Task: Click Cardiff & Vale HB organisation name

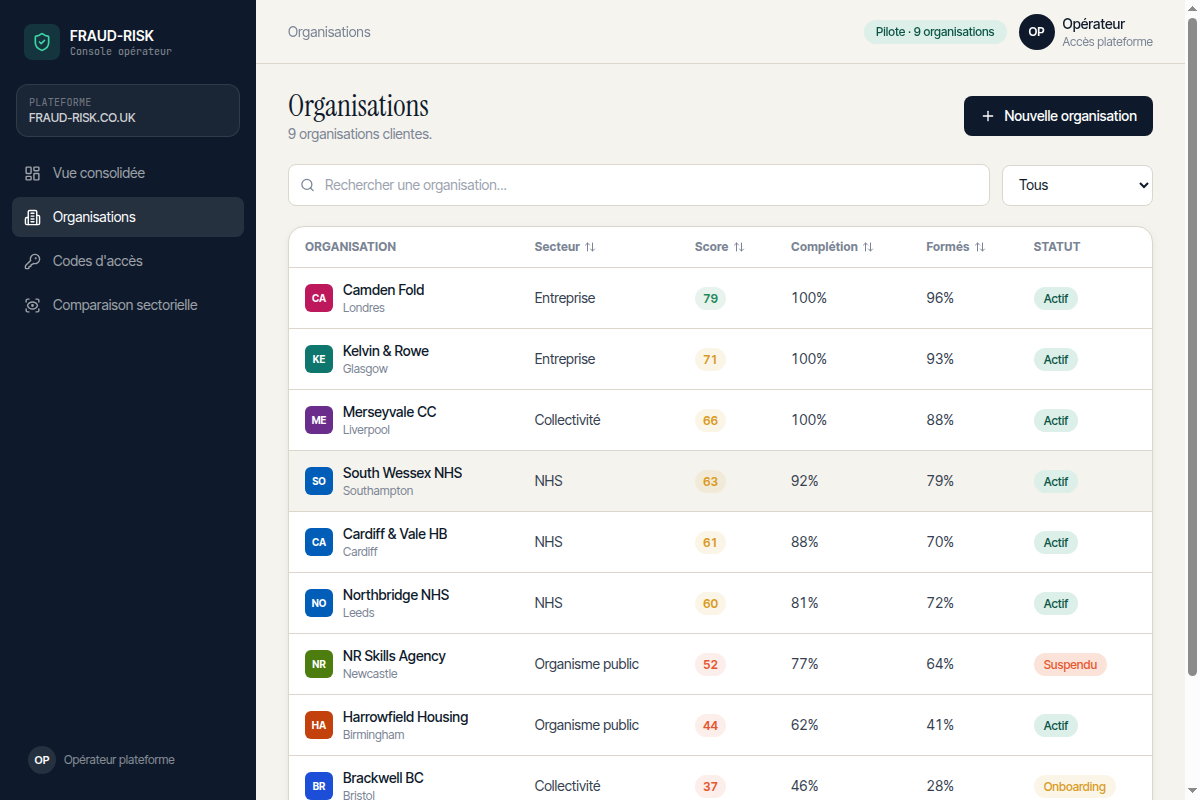Action: (x=395, y=534)
